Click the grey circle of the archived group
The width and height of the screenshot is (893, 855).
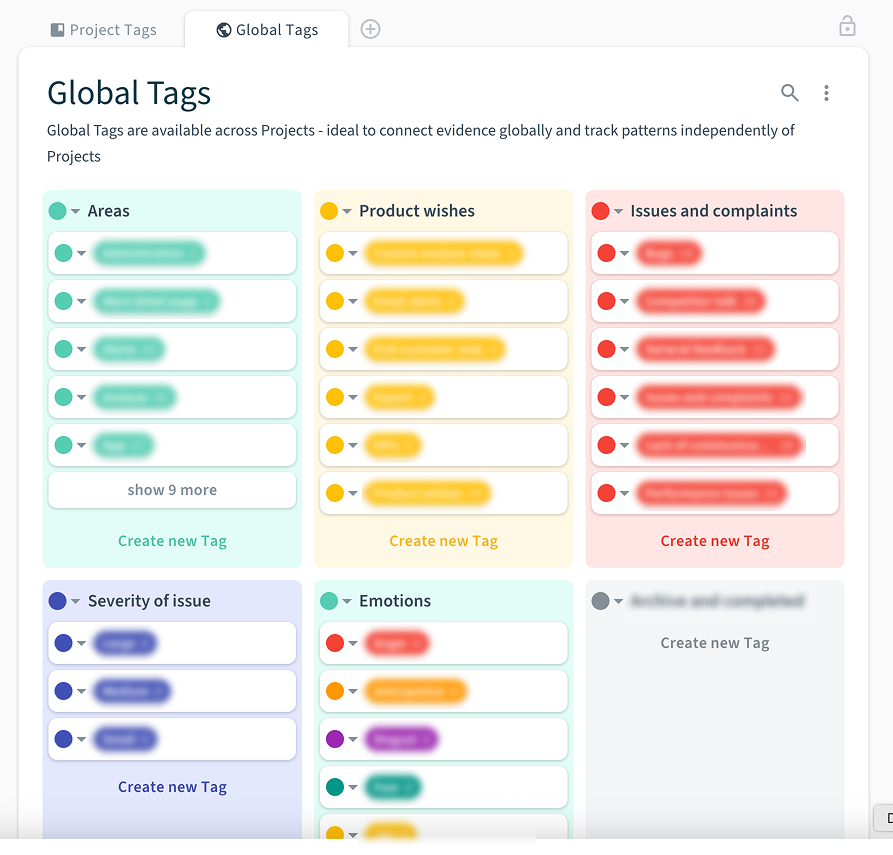pos(600,601)
